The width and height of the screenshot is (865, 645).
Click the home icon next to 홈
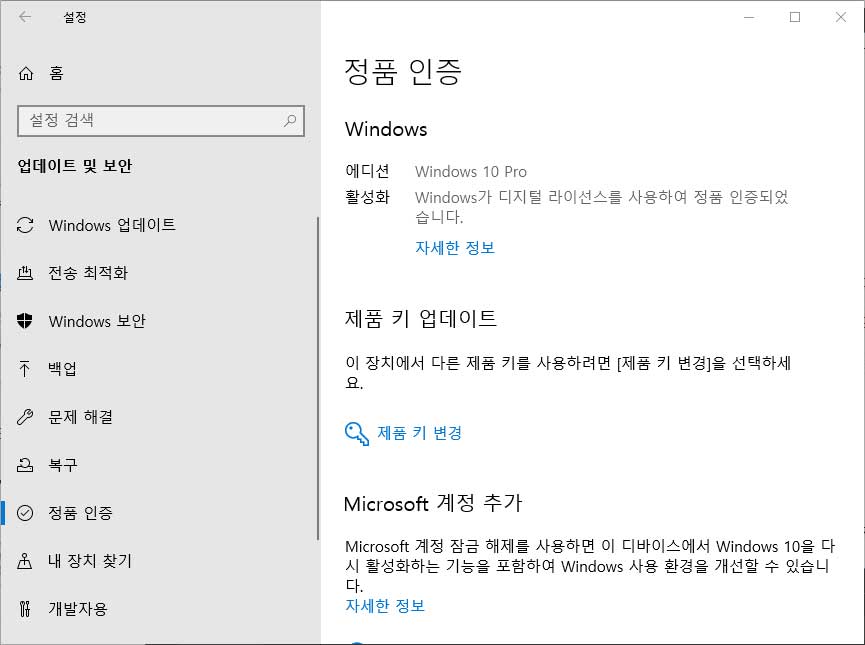coord(26,73)
